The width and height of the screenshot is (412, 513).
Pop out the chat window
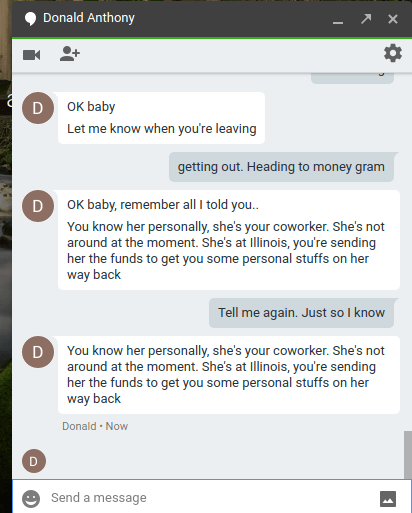(366, 19)
